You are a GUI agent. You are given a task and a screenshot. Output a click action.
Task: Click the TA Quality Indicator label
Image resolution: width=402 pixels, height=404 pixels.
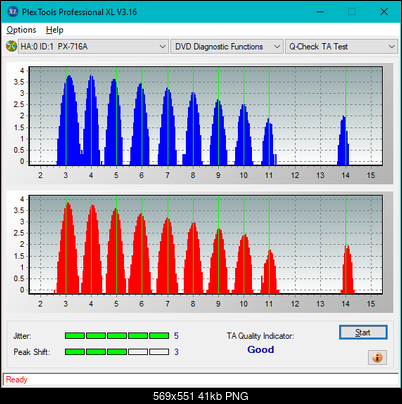260,336
